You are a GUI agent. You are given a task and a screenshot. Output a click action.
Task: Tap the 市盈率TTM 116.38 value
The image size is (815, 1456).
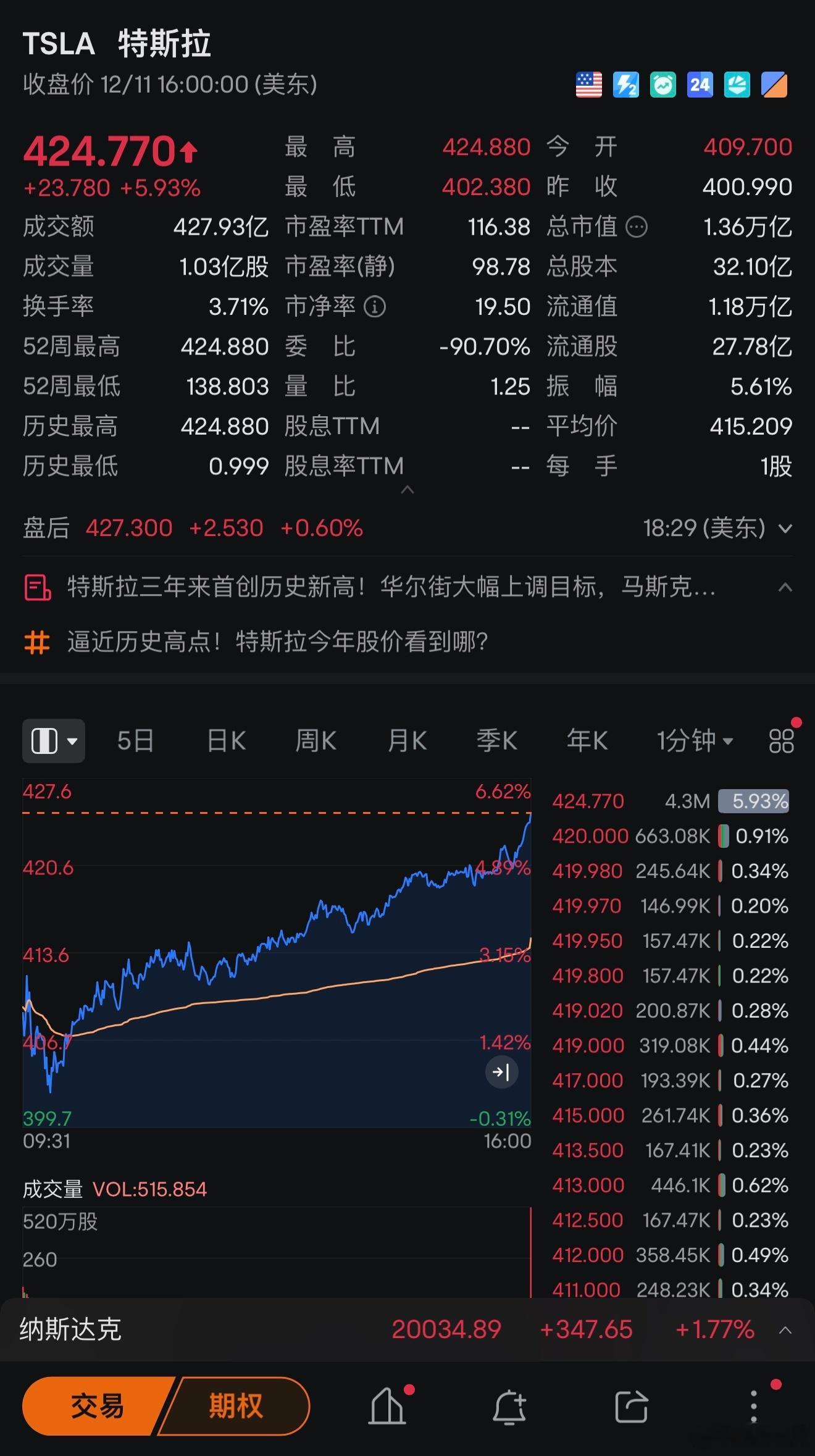pyautogui.click(x=499, y=227)
